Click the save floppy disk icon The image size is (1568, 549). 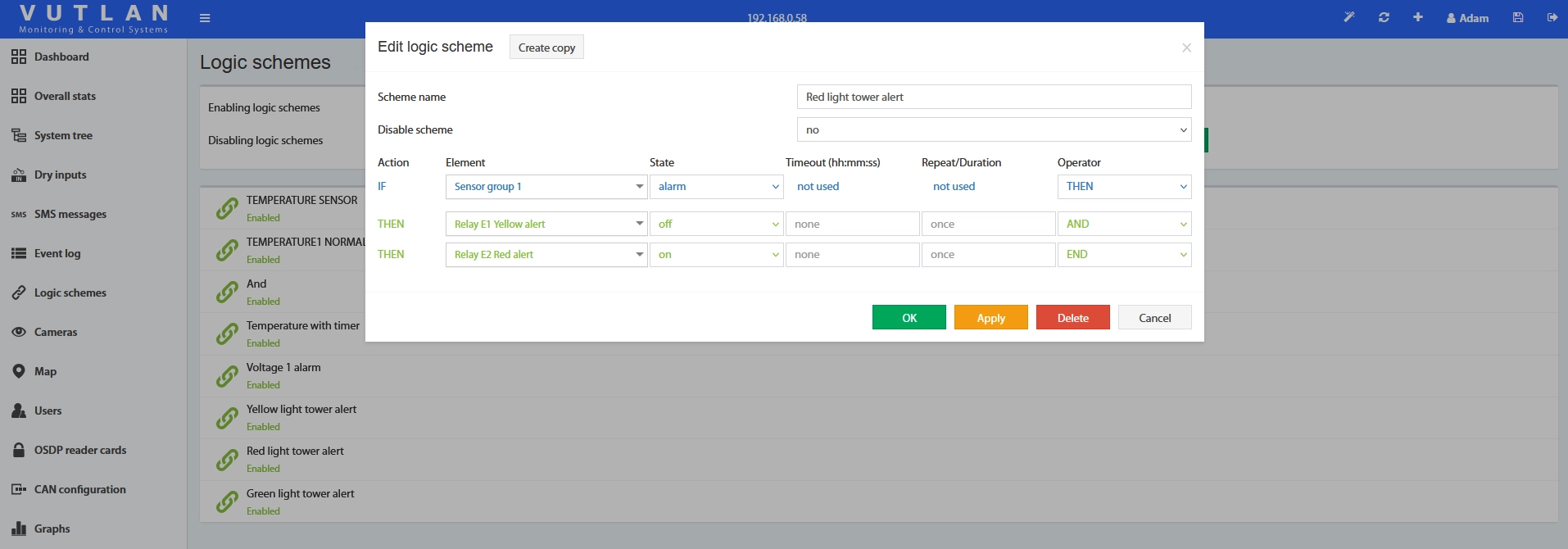pos(1518,17)
